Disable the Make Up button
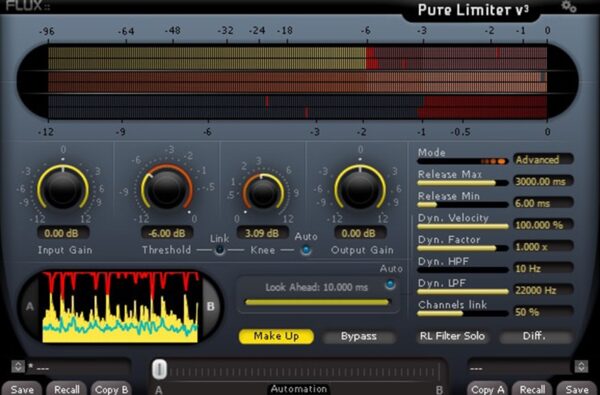The image size is (600, 395). pos(276,336)
